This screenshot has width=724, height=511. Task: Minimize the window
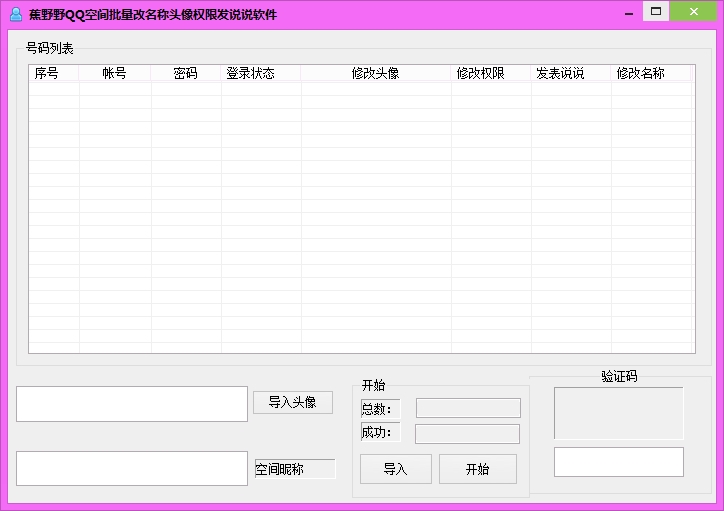click(627, 12)
